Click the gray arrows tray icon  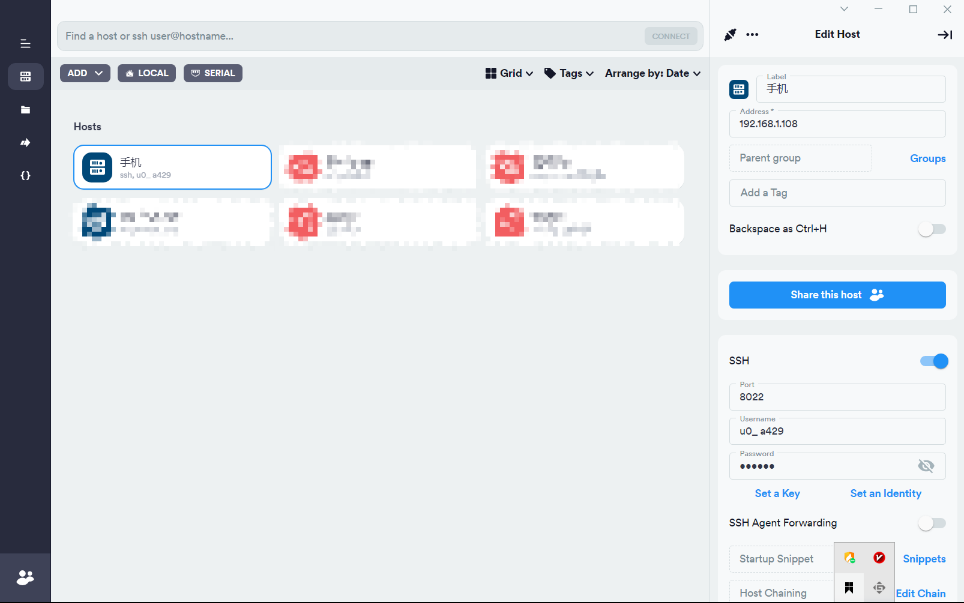[879, 588]
